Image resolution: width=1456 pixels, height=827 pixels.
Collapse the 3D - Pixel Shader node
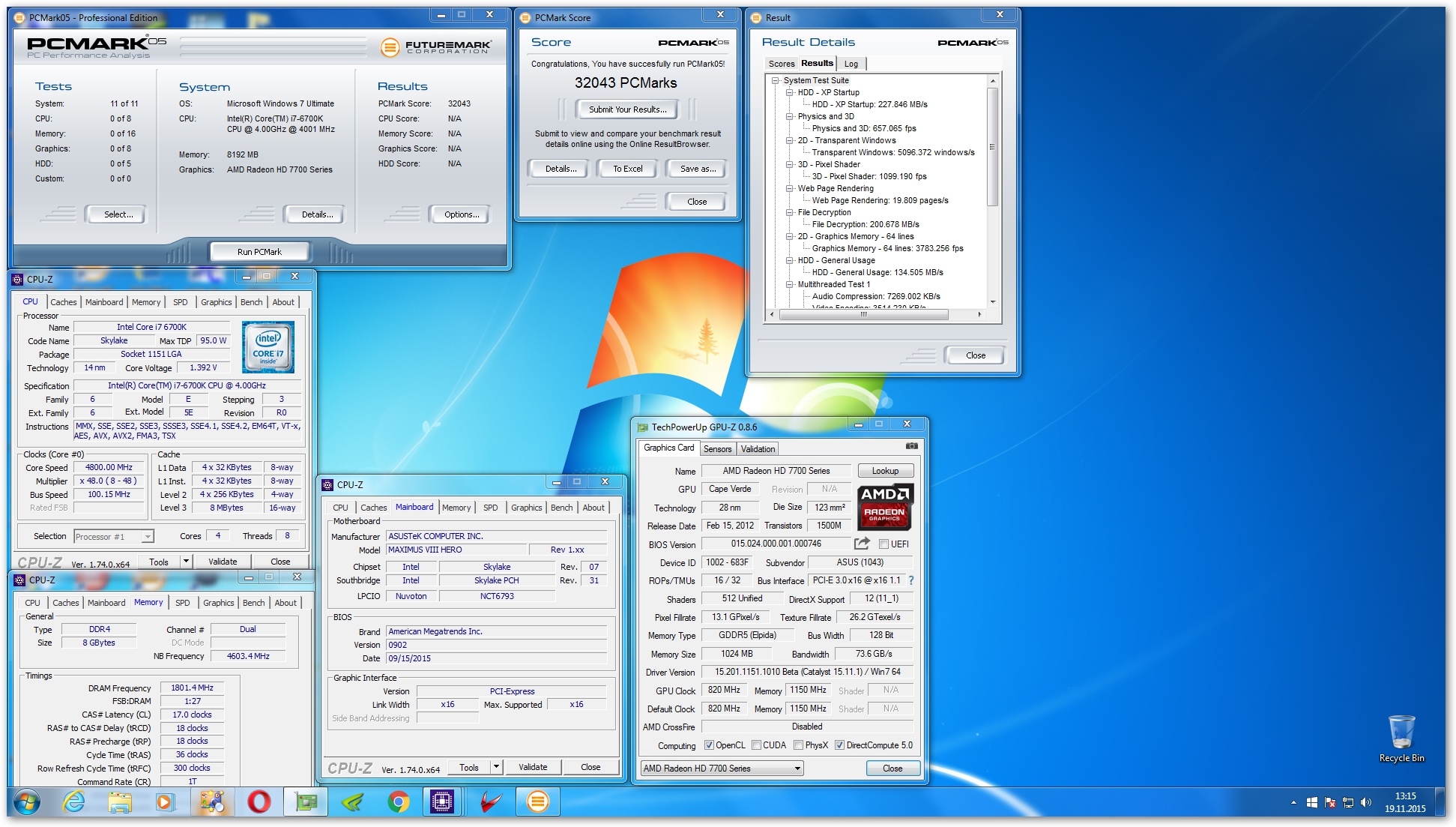point(789,164)
